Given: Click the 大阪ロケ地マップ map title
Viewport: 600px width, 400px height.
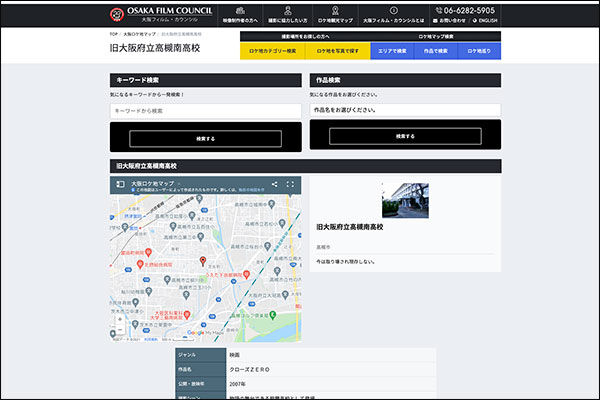Looking at the screenshot, I should 153,183.
